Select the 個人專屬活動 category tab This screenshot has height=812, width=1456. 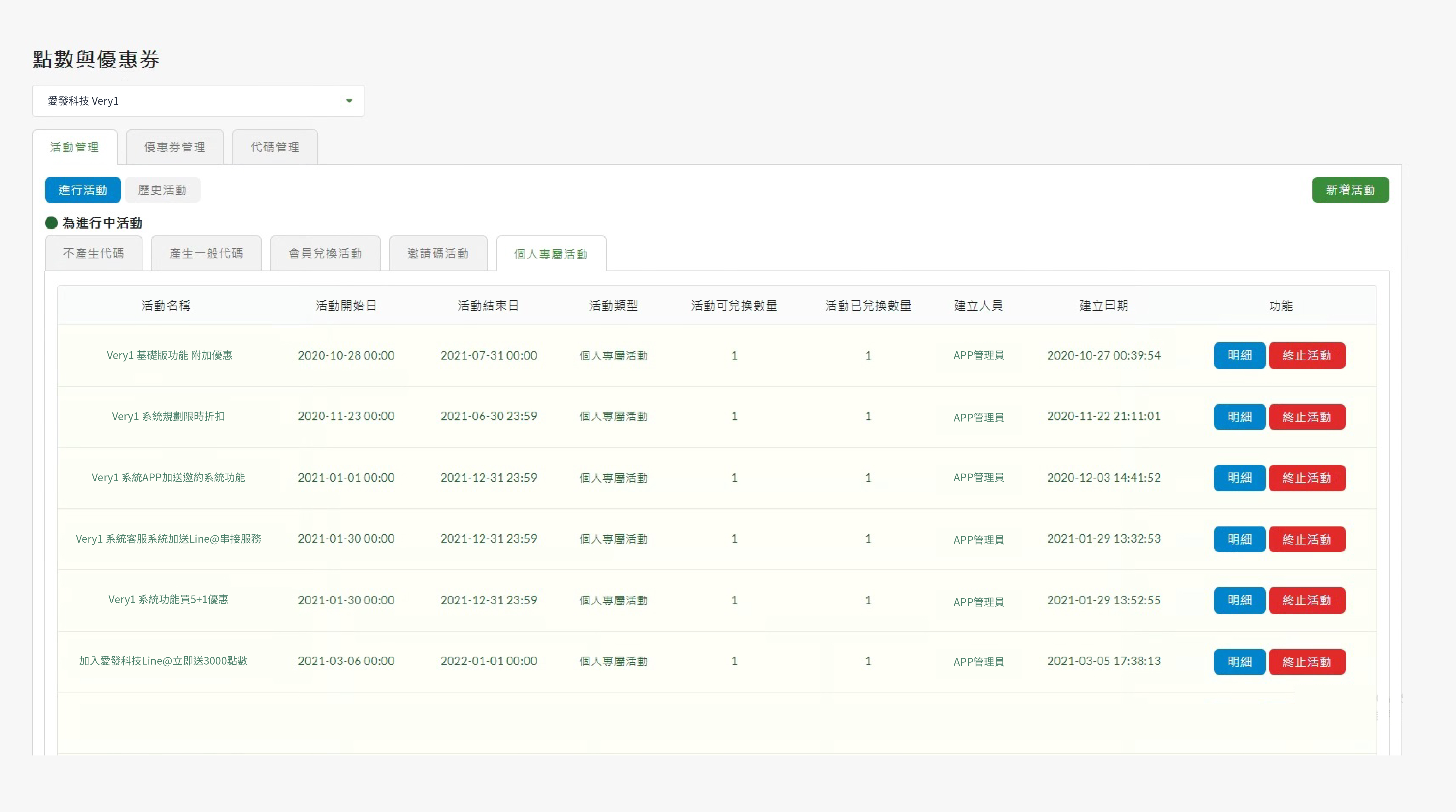(551, 254)
